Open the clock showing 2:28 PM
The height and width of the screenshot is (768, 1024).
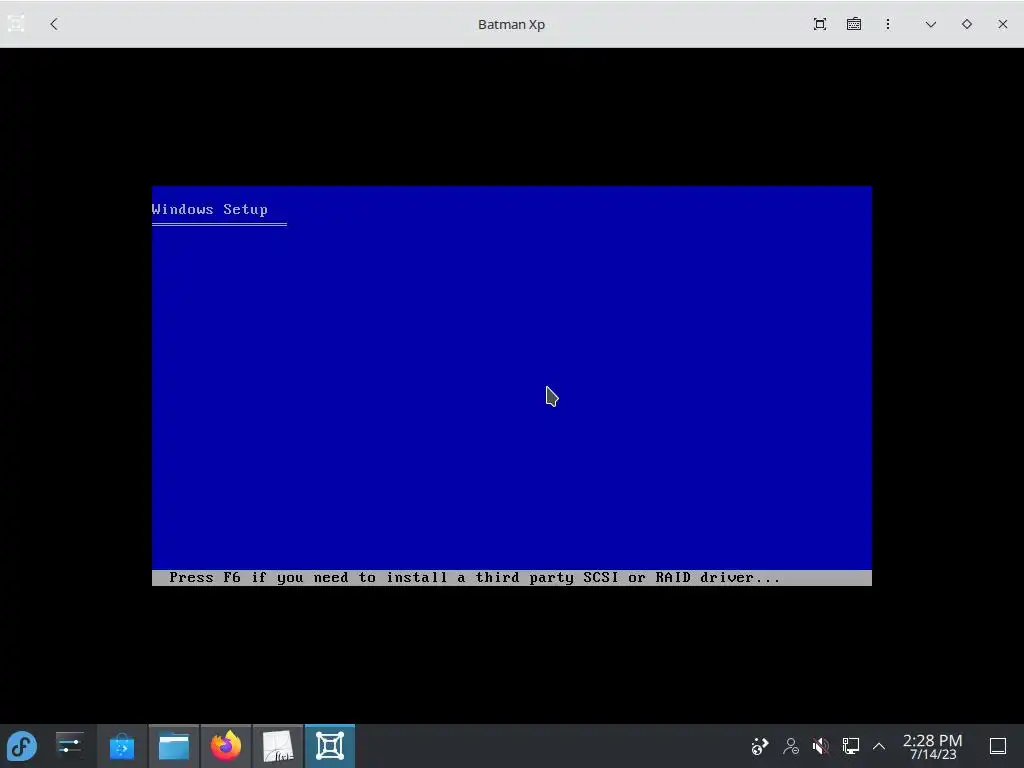[932, 746]
